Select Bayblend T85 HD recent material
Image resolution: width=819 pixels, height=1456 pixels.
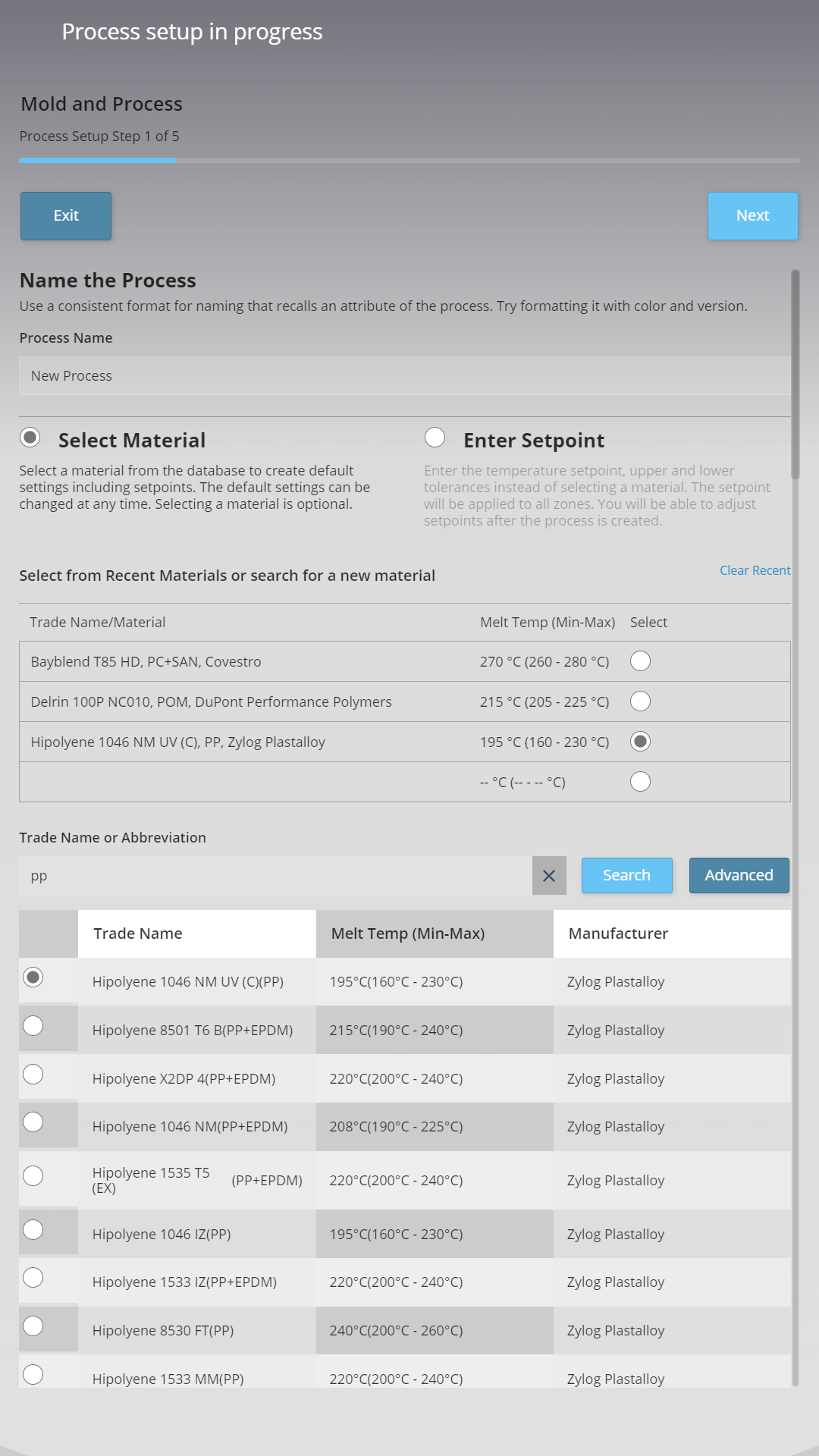pyautogui.click(x=640, y=661)
